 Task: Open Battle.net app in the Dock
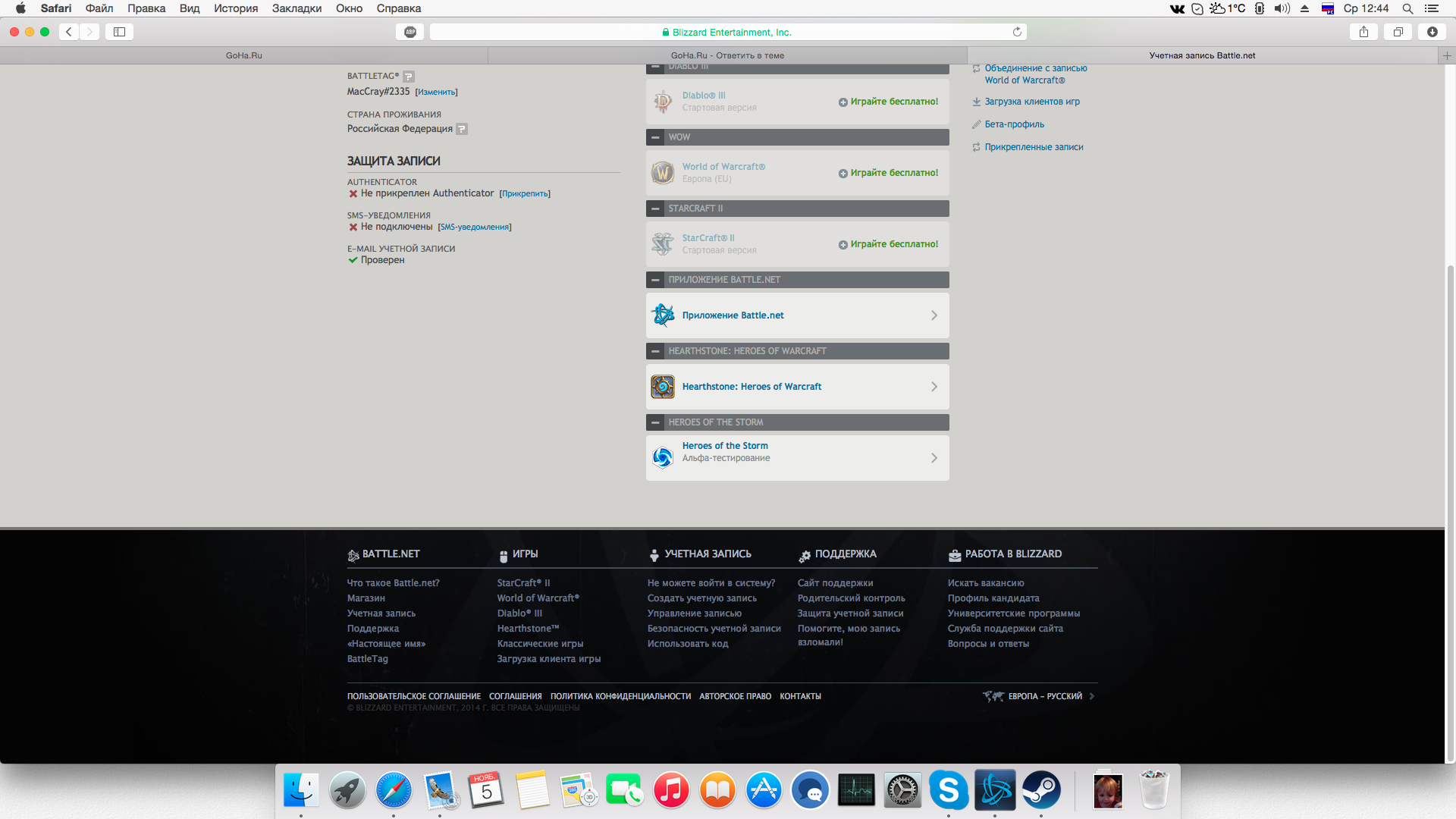pos(995,790)
